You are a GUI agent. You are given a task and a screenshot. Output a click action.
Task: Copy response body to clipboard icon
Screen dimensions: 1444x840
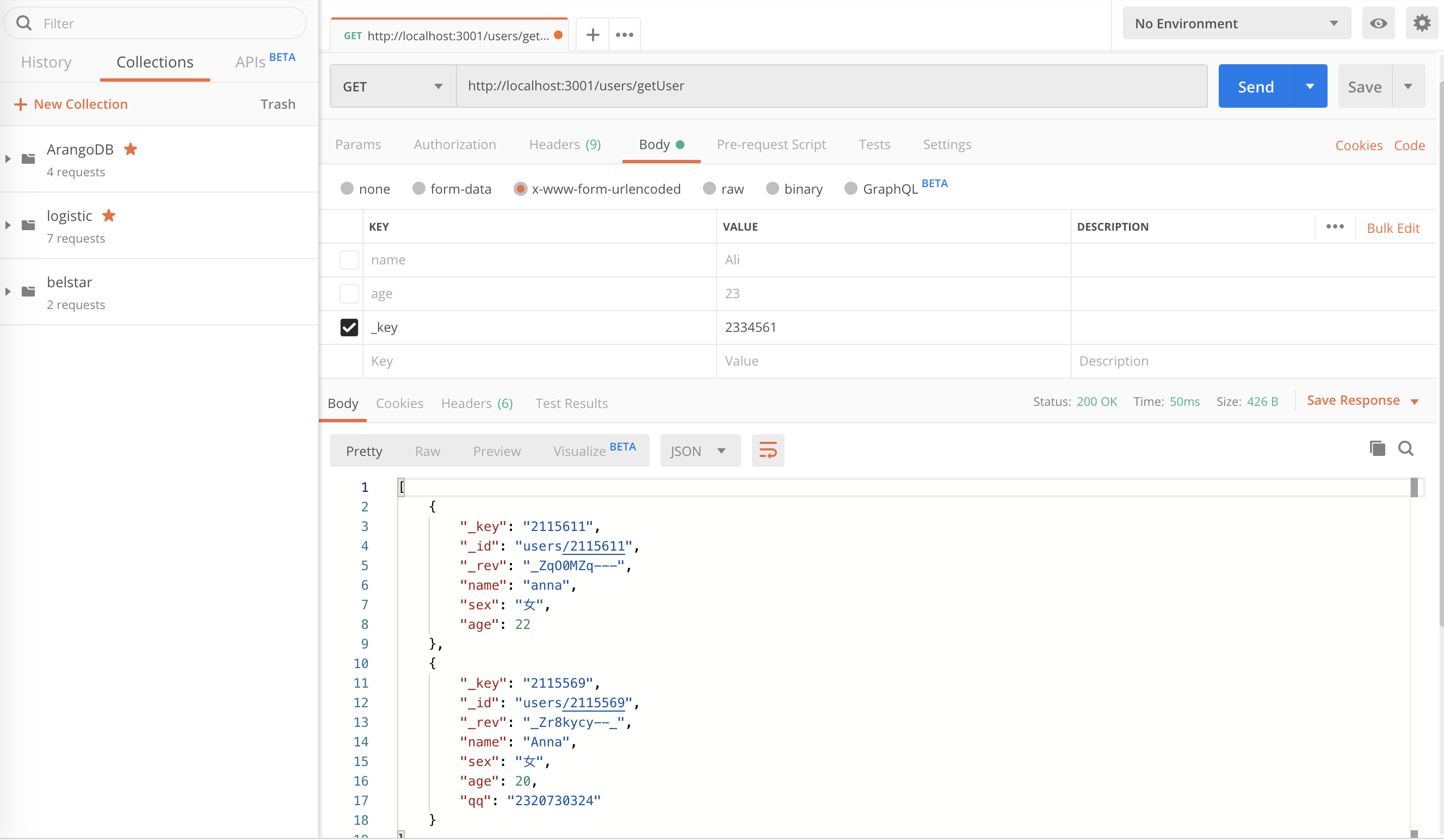(1377, 448)
